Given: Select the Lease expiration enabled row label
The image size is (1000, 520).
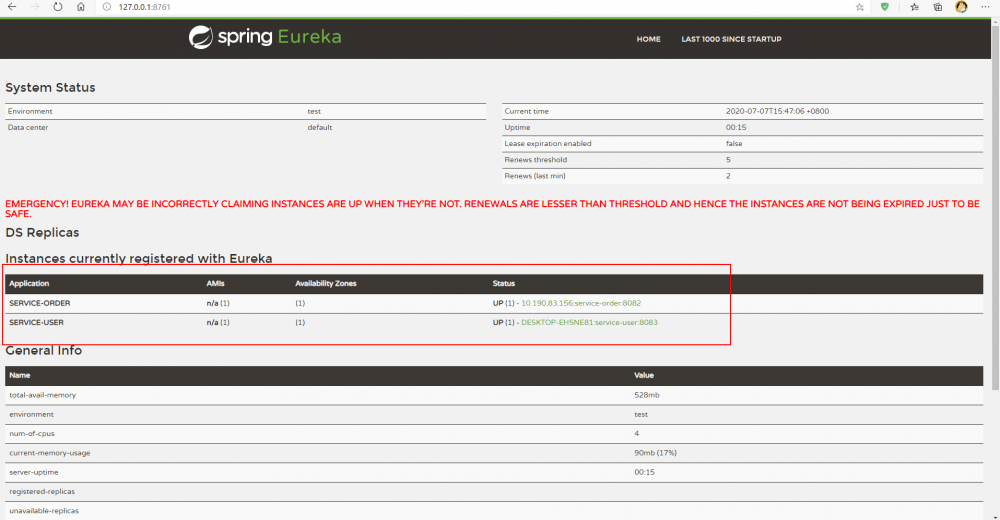Looking at the screenshot, I should (x=548, y=144).
